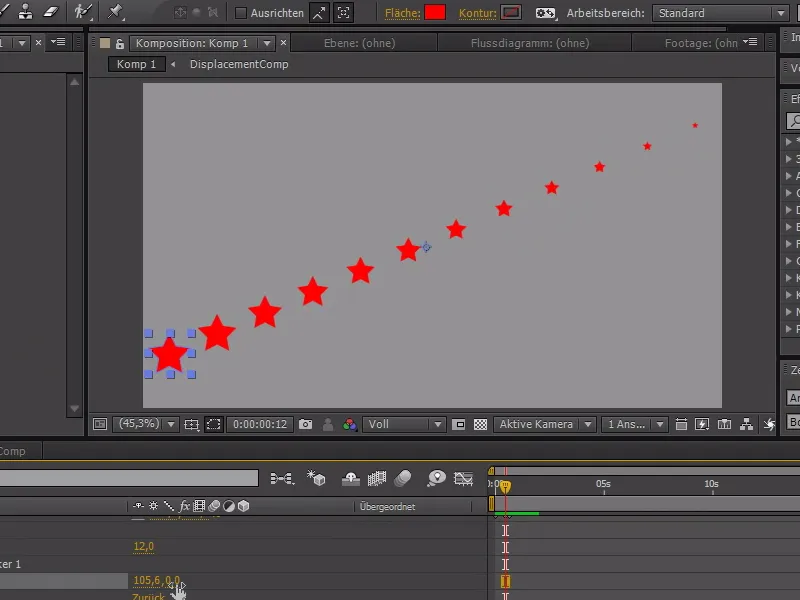This screenshot has height=600, width=800.
Task: Click the Fläche fill options link
Action: click(x=402, y=13)
